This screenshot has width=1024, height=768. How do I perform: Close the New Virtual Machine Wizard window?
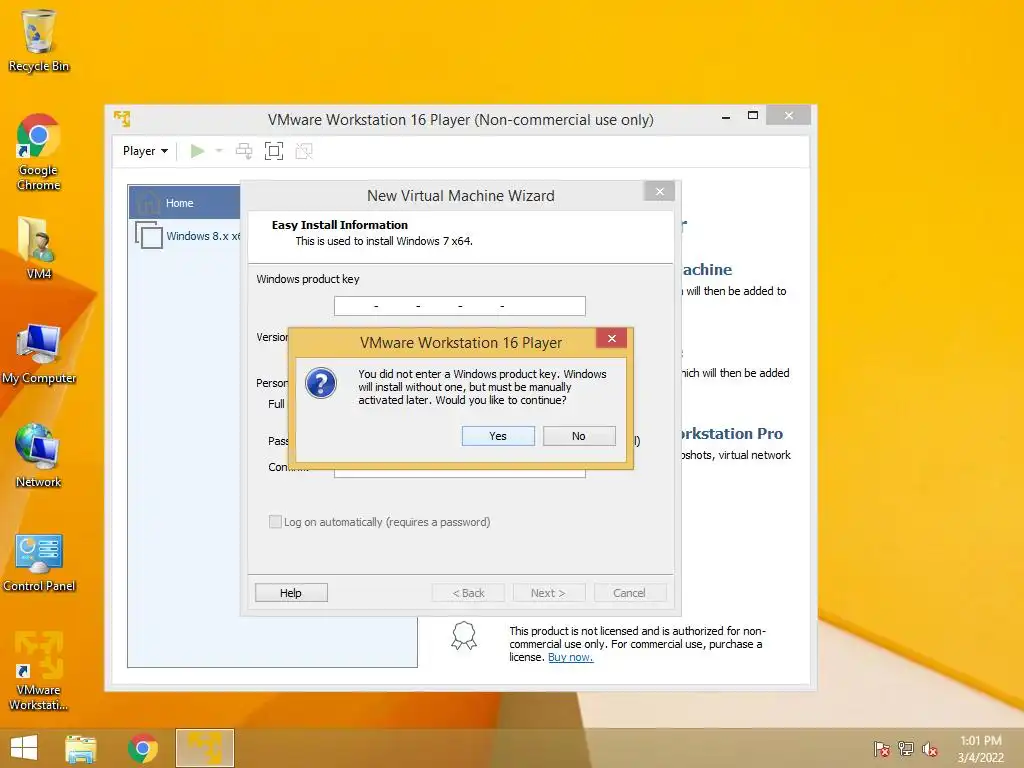pyautogui.click(x=660, y=191)
